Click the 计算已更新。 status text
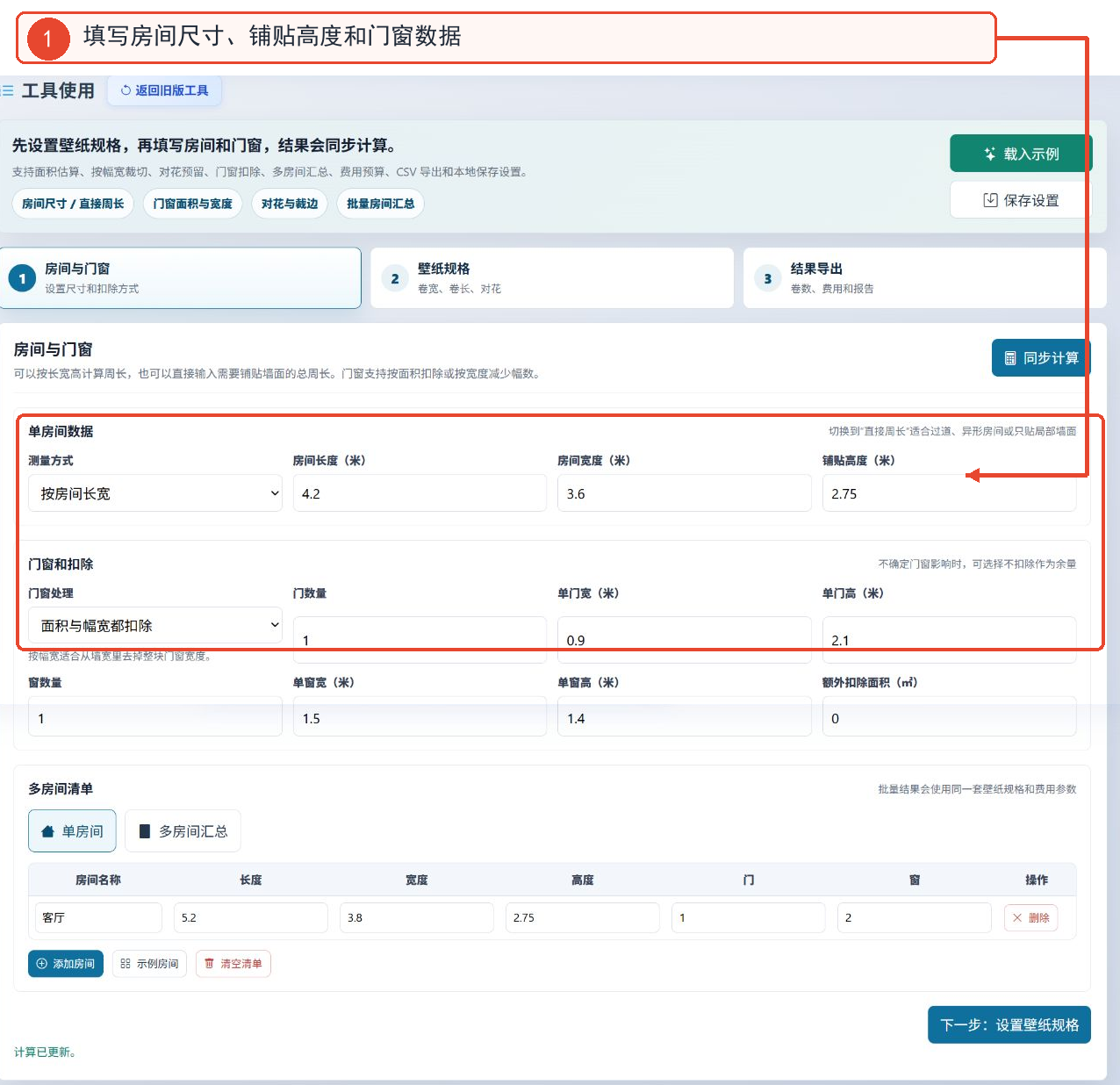 tap(46, 1052)
